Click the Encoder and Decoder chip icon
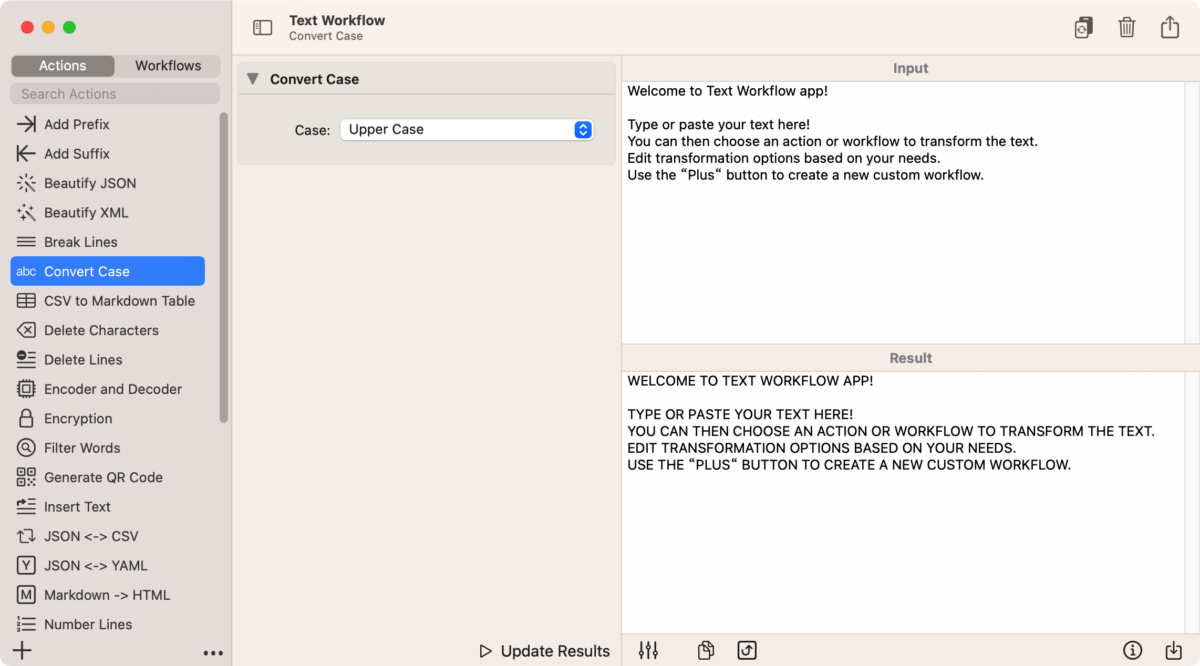Image resolution: width=1200 pixels, height=666 pixels. pos(26,389)
